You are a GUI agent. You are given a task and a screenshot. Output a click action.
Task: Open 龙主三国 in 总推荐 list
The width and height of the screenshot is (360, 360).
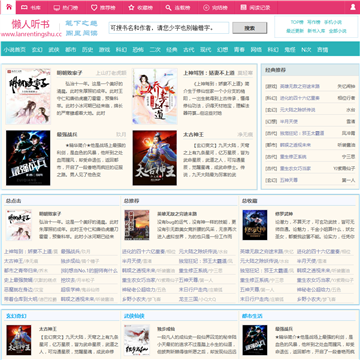[189, 299]
